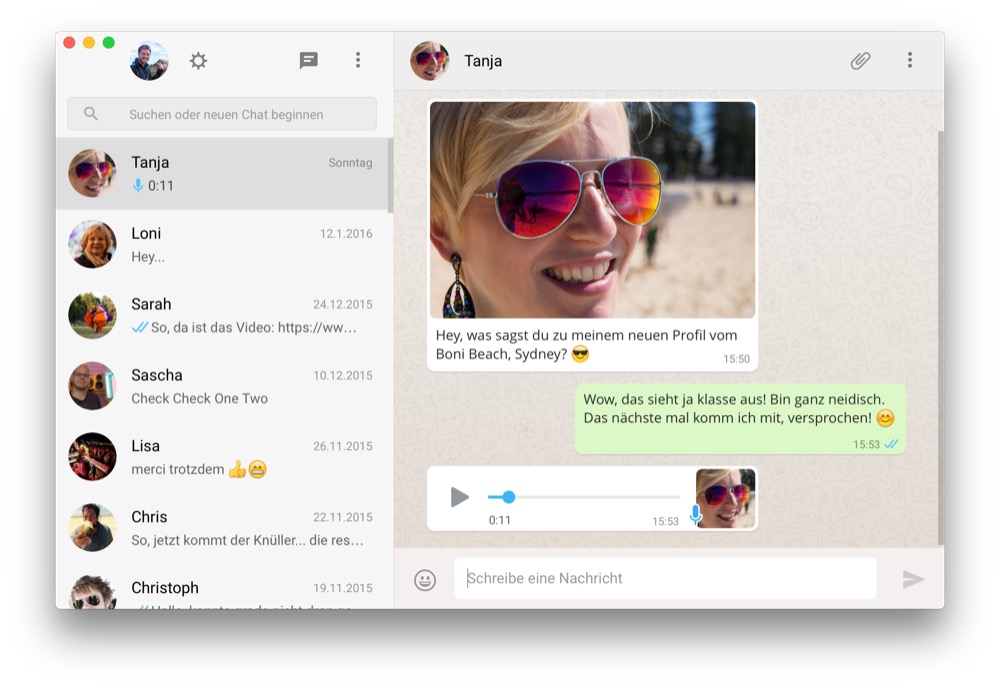
Task: Open Lisa's chat conversation
Action: (x=224, y=458)
